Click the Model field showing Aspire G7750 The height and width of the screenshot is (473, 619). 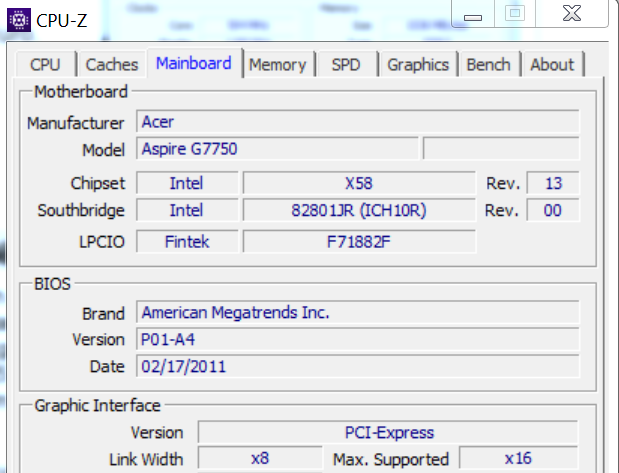point(277,149)
